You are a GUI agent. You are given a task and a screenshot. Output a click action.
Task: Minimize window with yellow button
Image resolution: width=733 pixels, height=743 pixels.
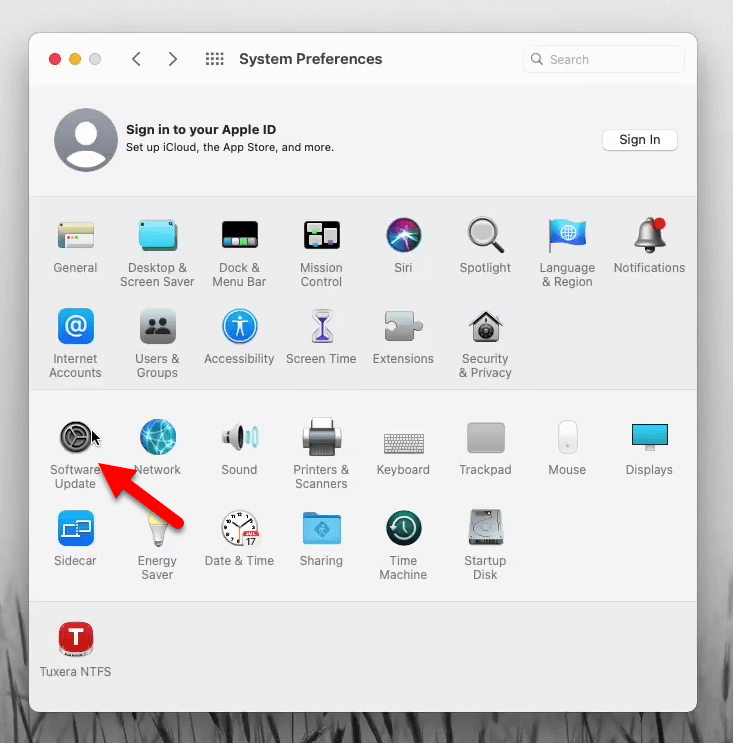(75, 59)
